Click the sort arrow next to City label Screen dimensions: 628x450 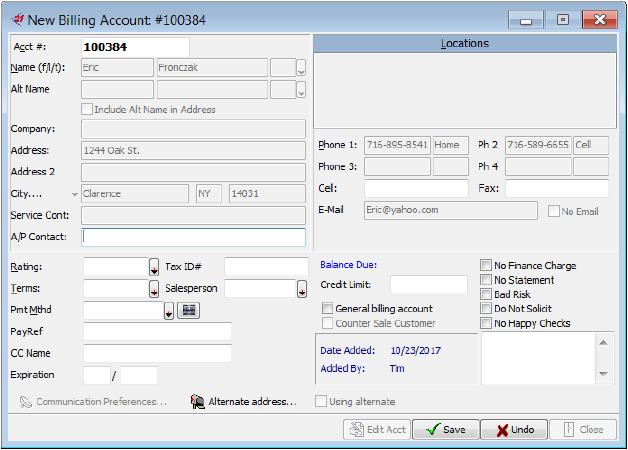click(x=74, y=194)
